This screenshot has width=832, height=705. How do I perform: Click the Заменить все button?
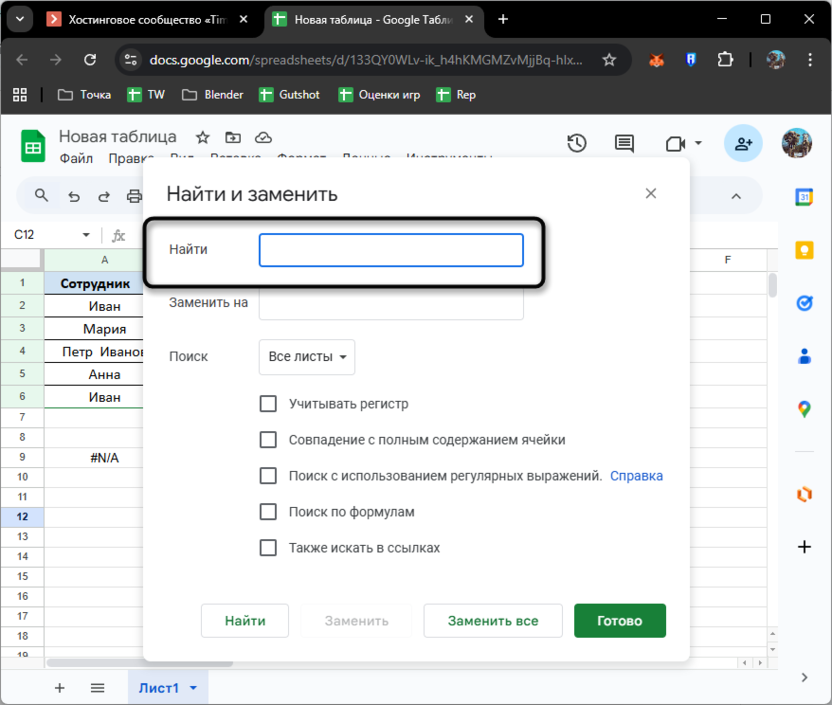tap(492, 620)
